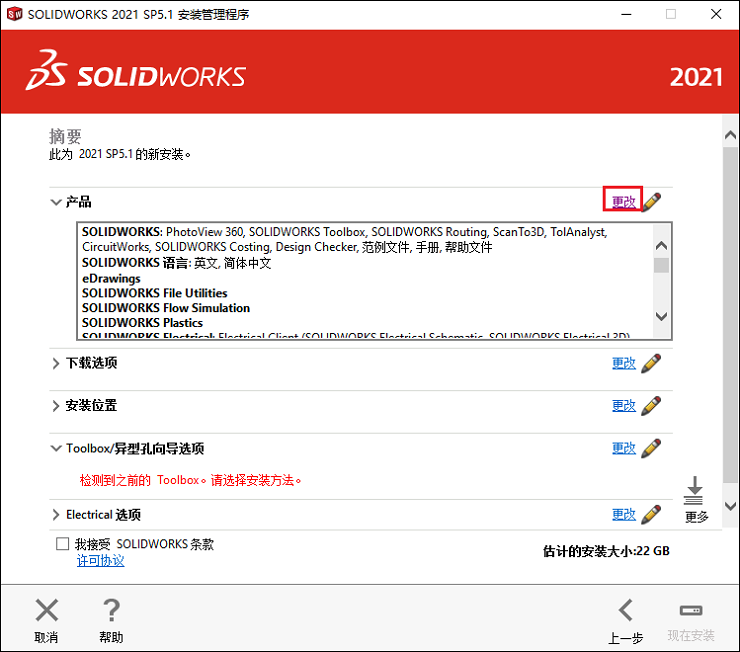Click 此为 2021 SP5.1 的新安装 text

pos(120,154)
